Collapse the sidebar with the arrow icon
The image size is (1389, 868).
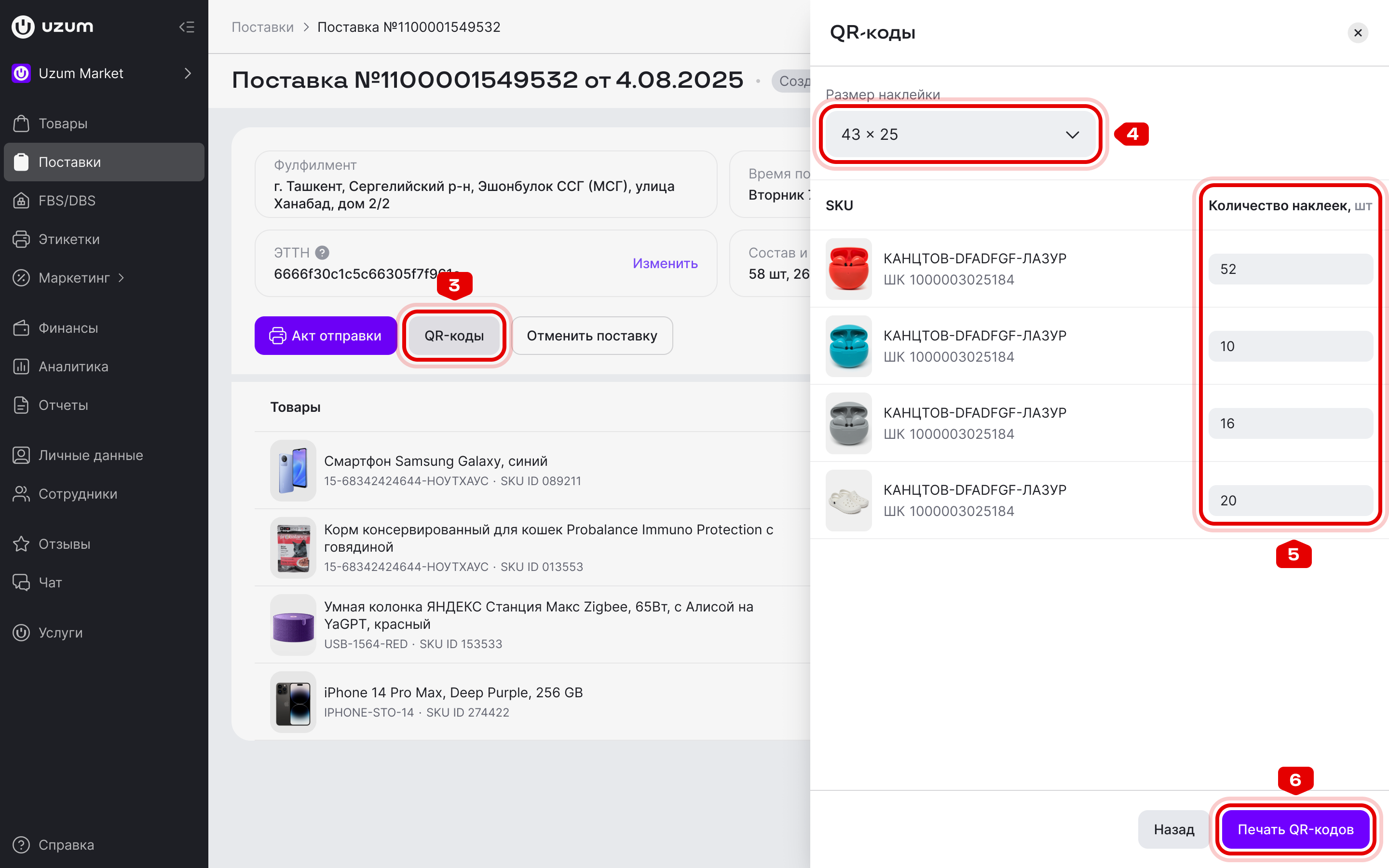tap(187, 27)
